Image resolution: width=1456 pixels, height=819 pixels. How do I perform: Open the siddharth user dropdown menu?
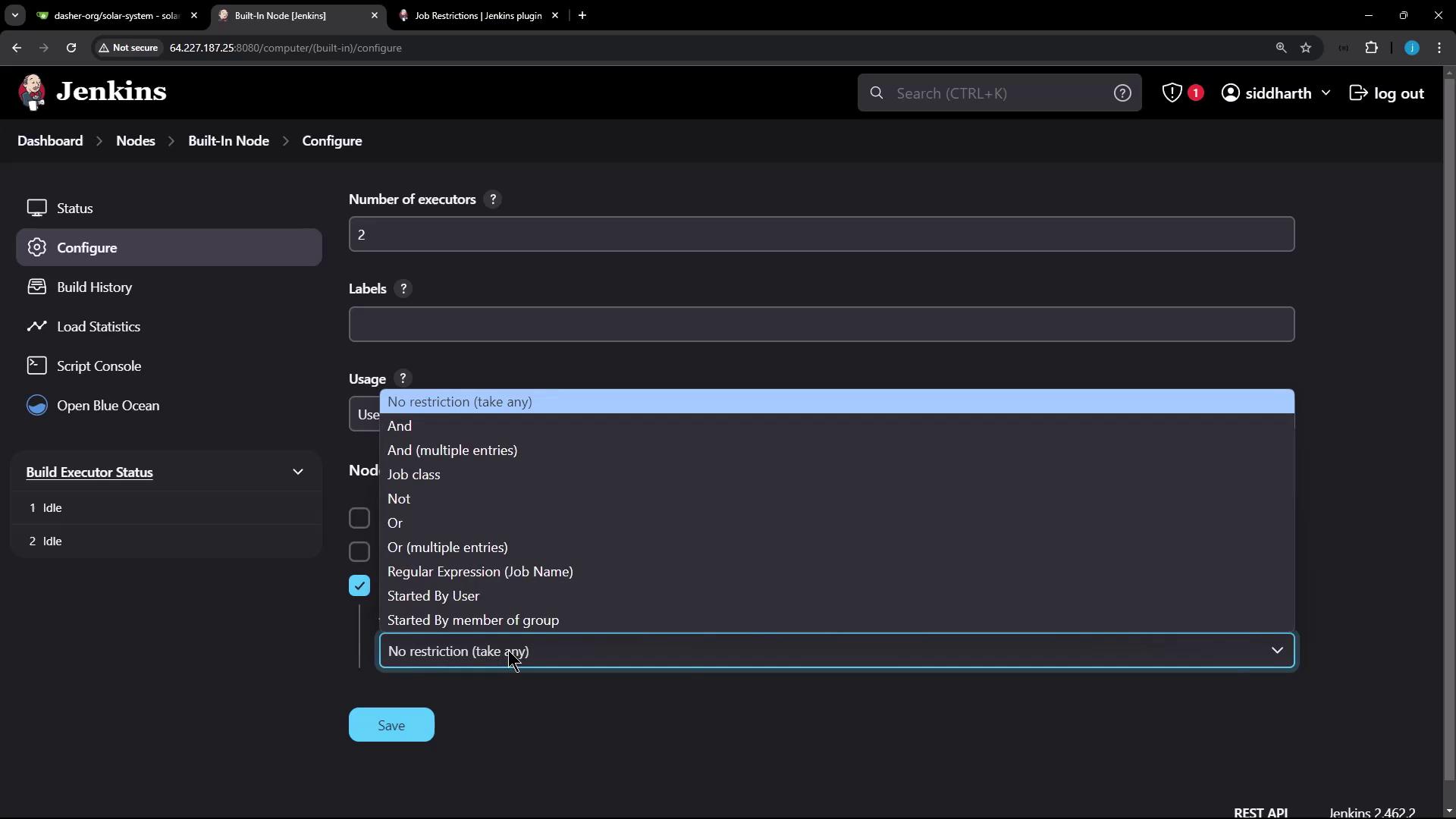click(1325, 93)
